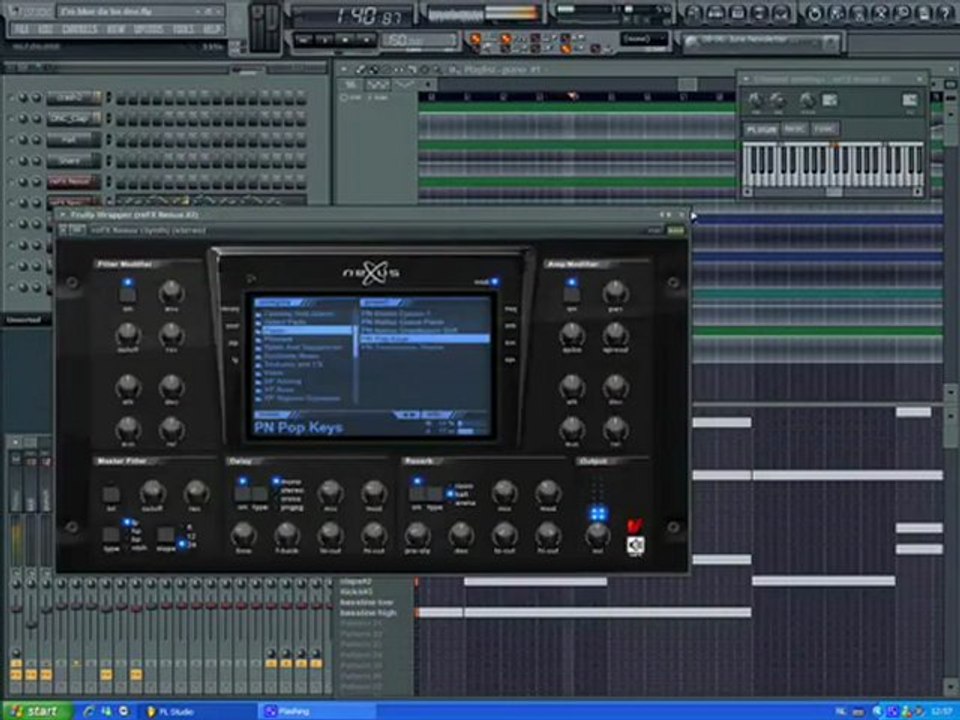
Task: Select PN Pop Keys preset in list
Action: (424, 339)
